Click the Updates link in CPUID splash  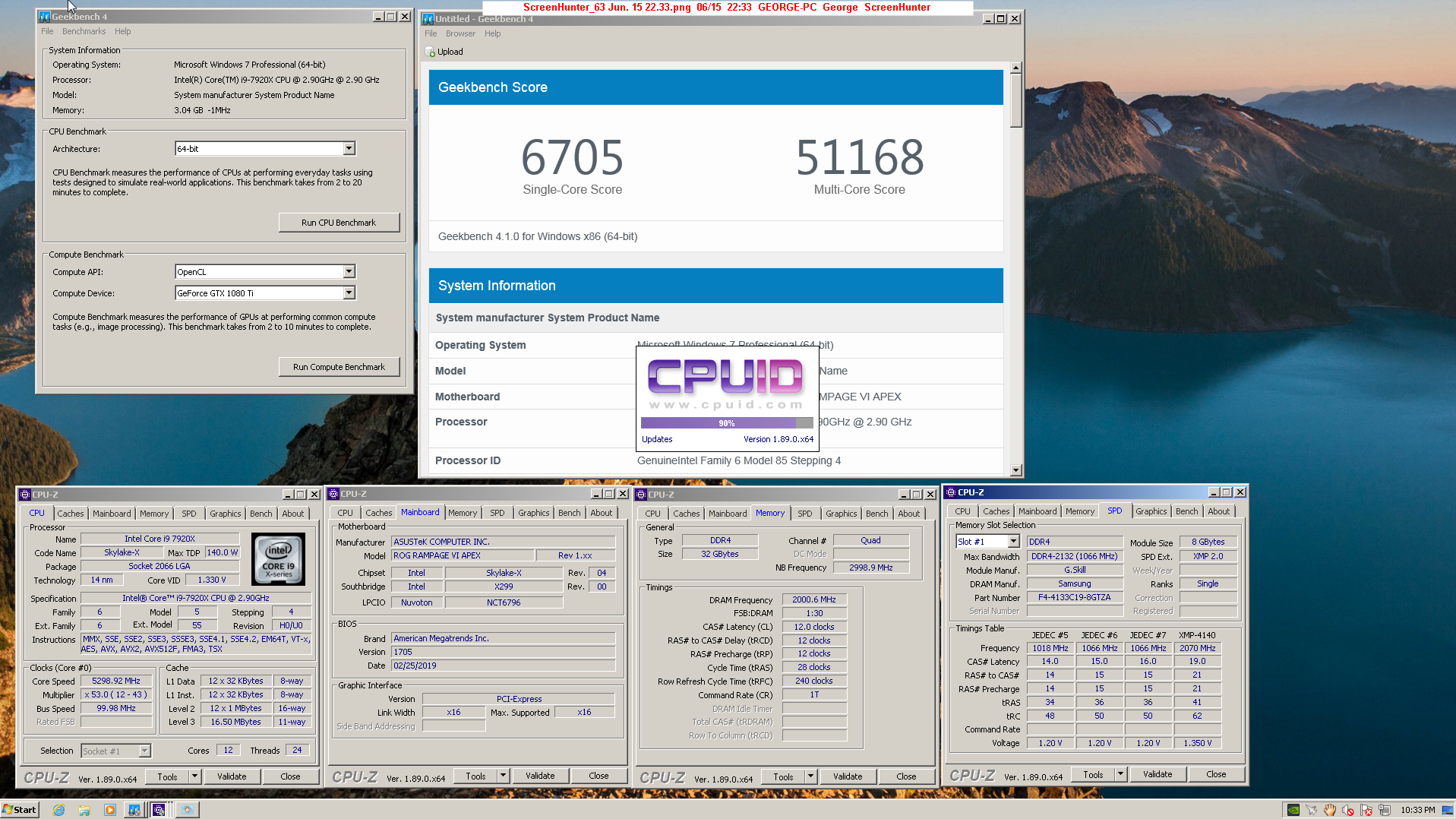[657, 440]
